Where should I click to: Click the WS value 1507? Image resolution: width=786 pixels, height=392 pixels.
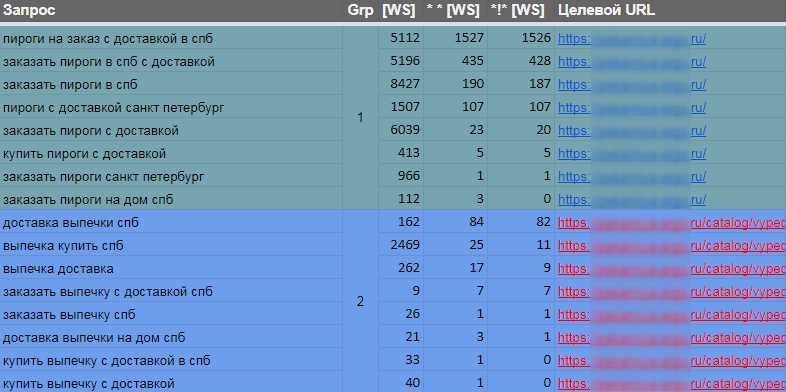405,108
